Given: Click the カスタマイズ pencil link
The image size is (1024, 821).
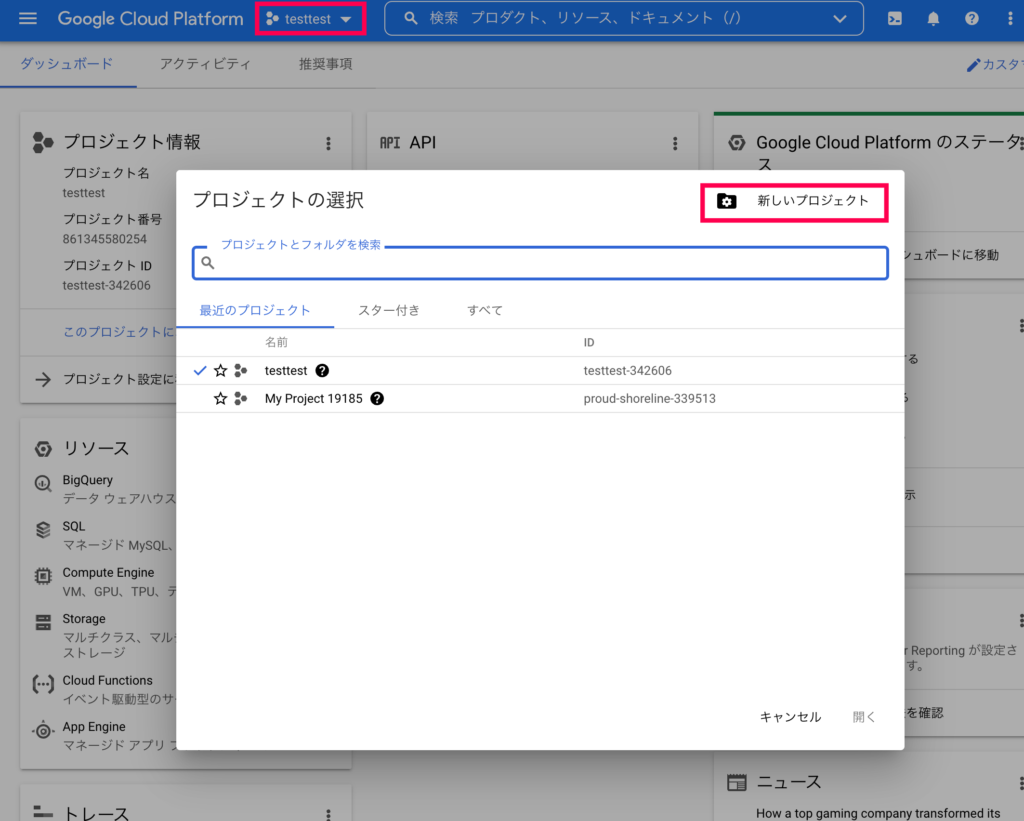Looking at the screenshot, I should click(995, 64).
